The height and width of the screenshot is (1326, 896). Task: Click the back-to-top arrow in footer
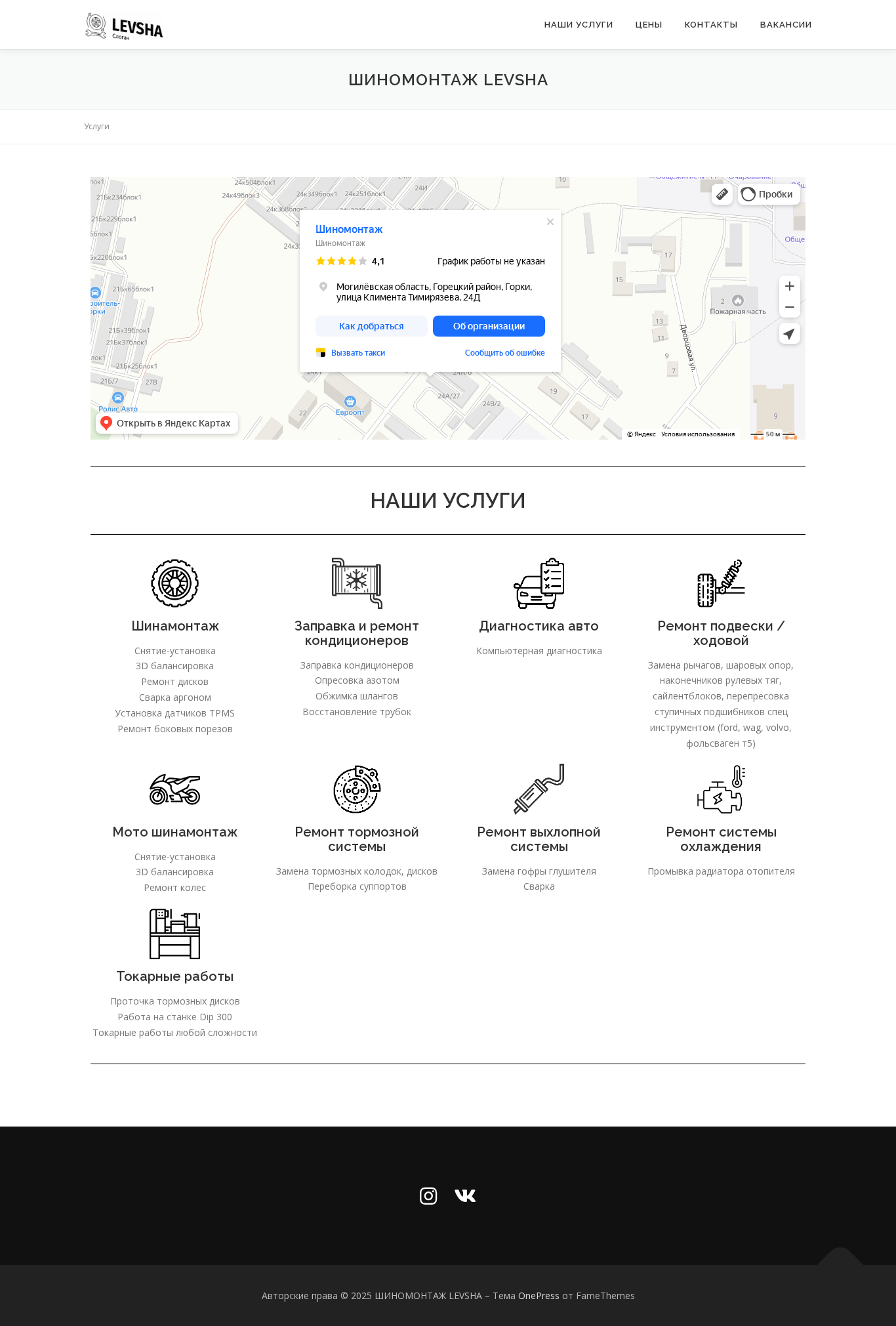coord(840,1256)
